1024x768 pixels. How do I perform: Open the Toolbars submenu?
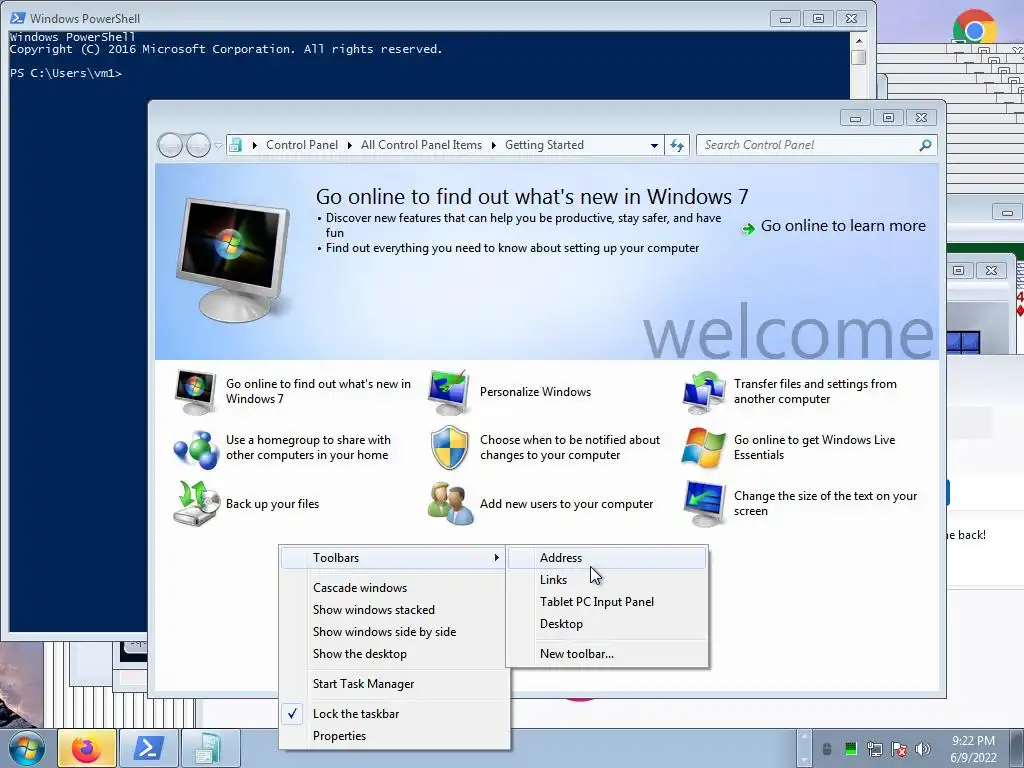coord(392,558)
